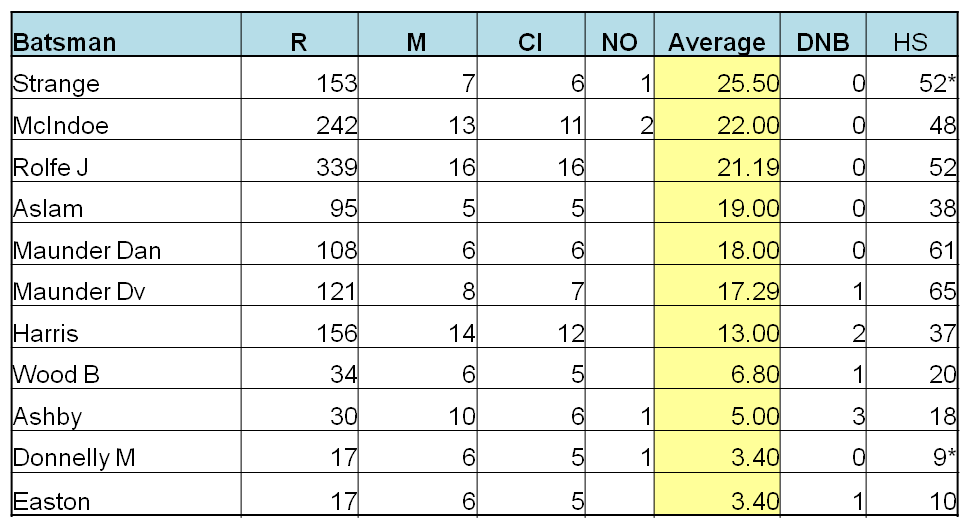This screenshot has width=970, height=527.
Task: Click Harris's average 13.00 cell
Action: click(717, 327)
